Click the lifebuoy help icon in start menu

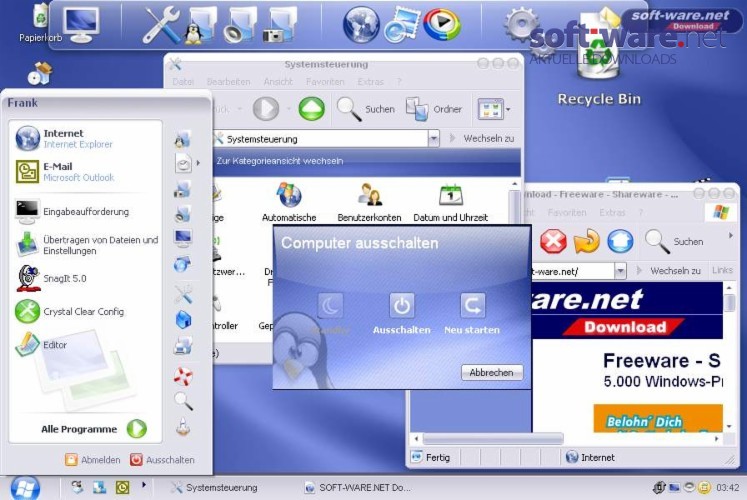[x=183, y=376]
